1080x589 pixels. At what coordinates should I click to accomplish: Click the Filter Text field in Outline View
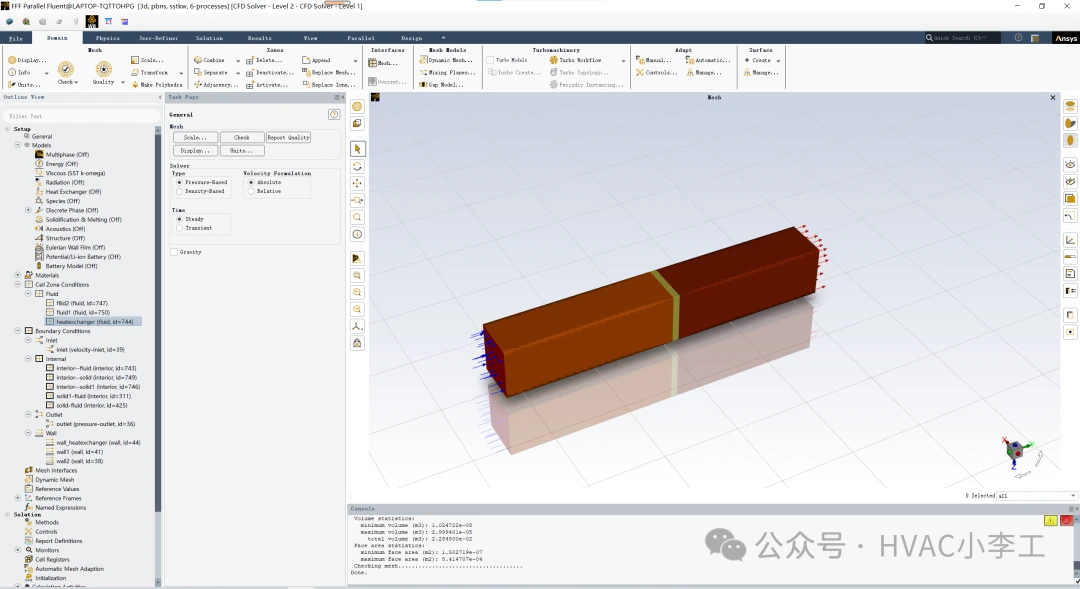pyautogui.click(x=79, y=116)
